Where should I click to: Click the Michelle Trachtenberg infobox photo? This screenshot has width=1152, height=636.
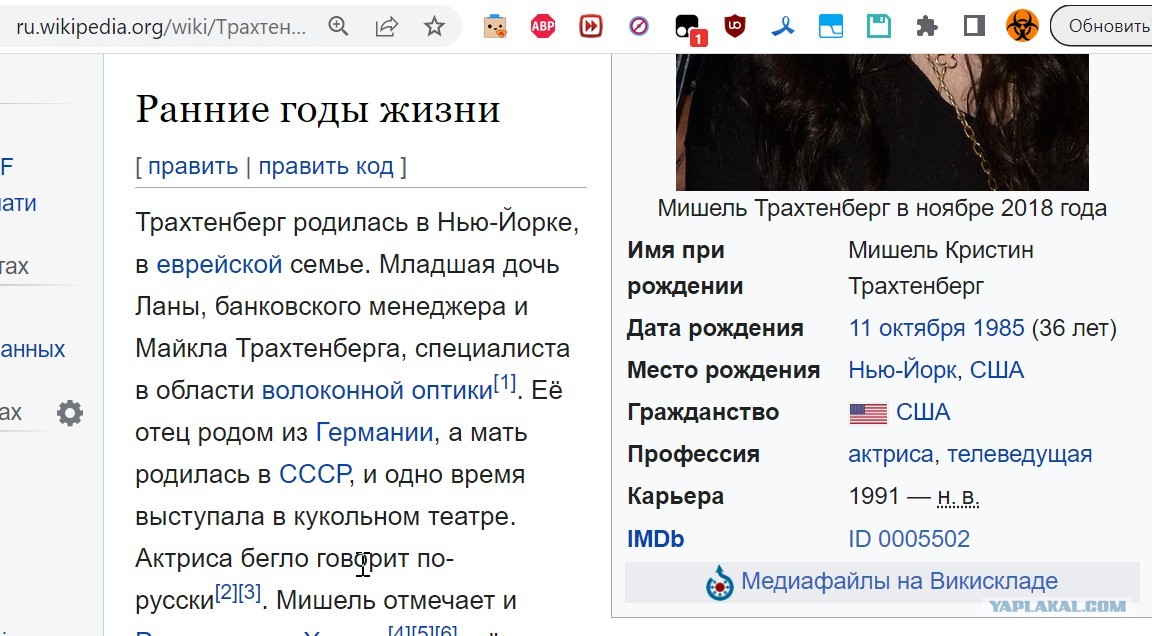tap(882, 122)
